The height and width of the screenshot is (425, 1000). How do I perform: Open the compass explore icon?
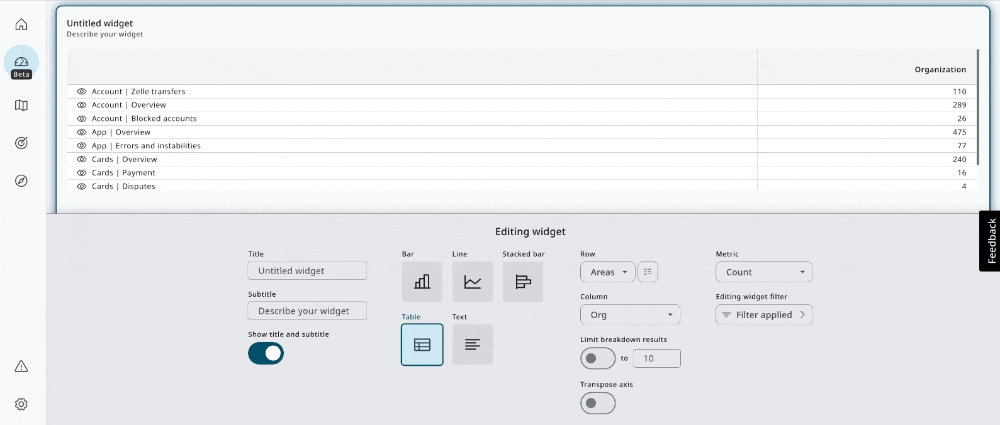(x=21, y=181)
